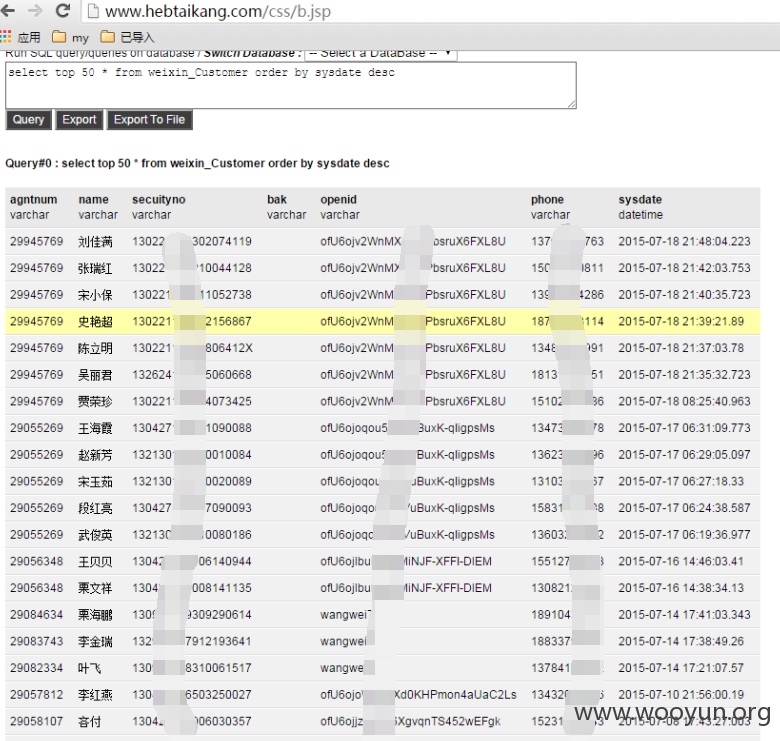Click agntnum value 29082334

click(36, 668)
